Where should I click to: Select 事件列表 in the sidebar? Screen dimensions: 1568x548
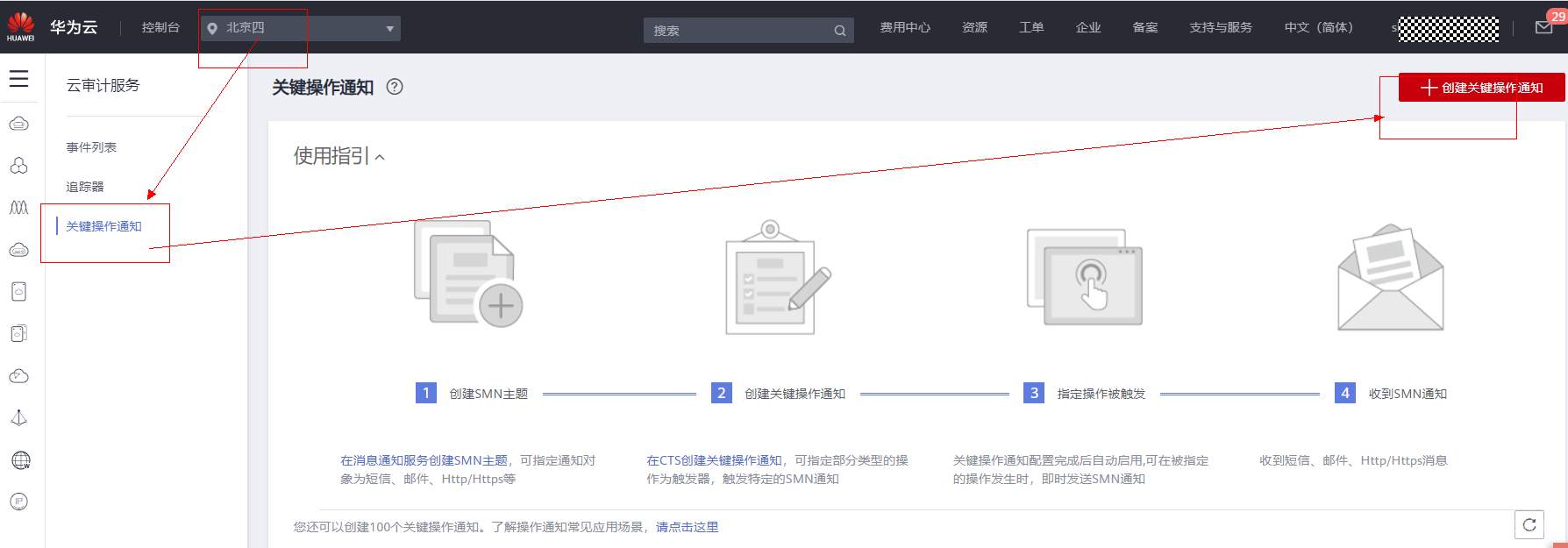coord(91,147)
